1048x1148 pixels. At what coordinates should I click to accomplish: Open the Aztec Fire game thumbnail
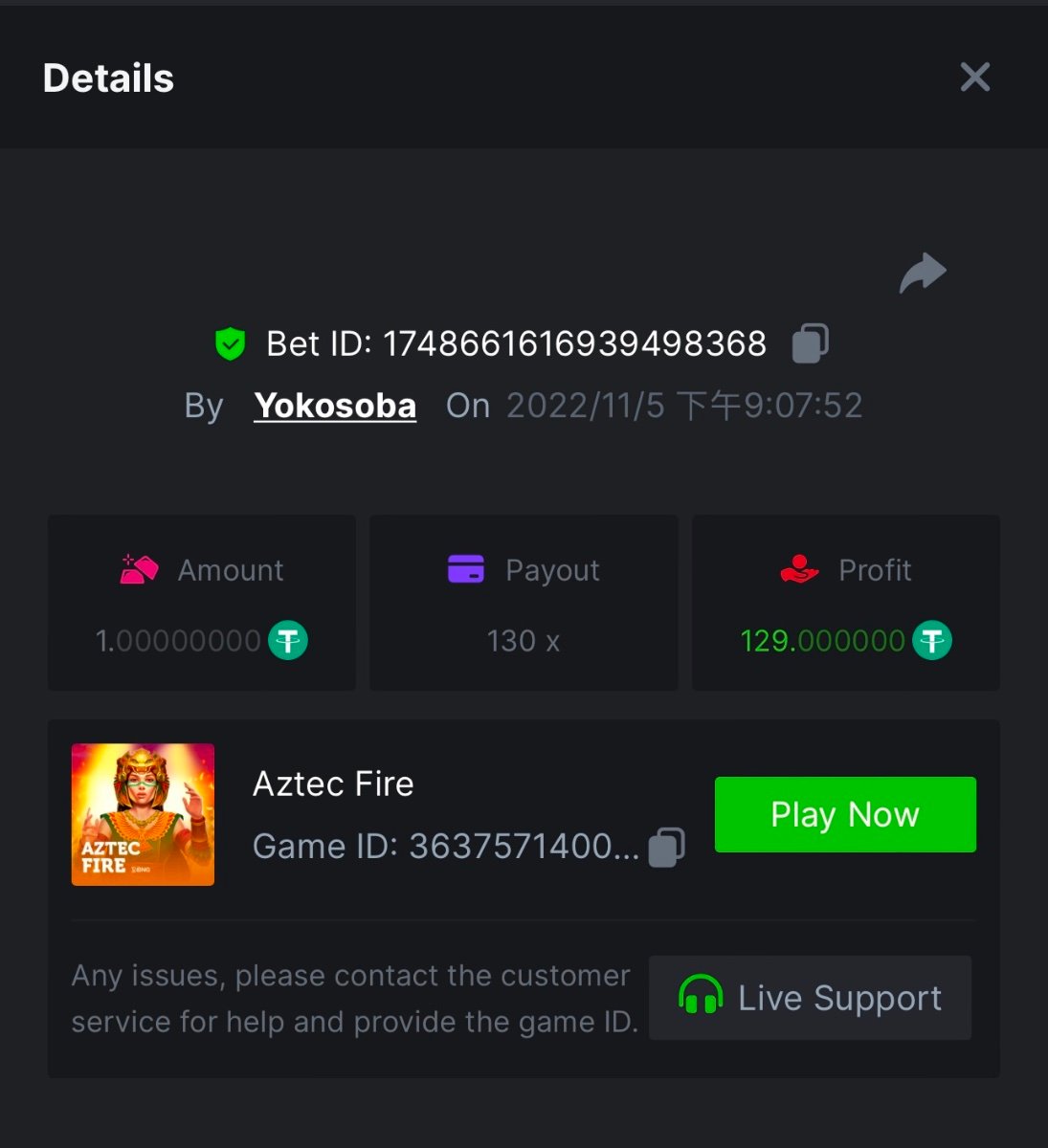143,814
